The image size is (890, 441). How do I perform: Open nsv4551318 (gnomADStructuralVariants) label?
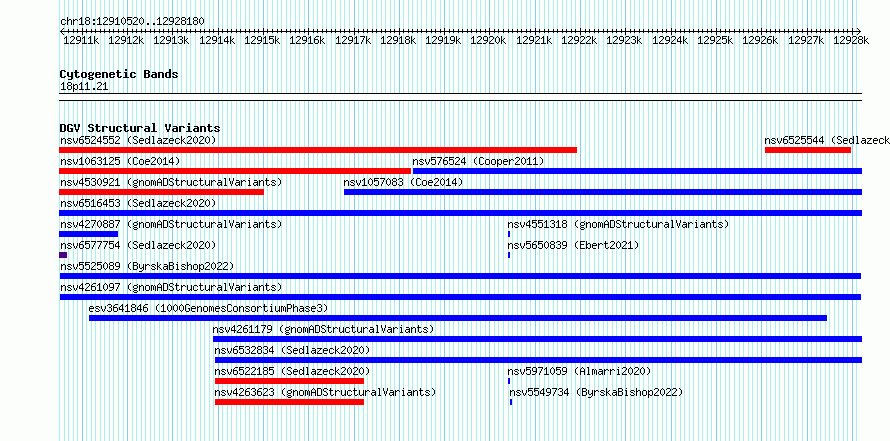[x=618, y=224]
